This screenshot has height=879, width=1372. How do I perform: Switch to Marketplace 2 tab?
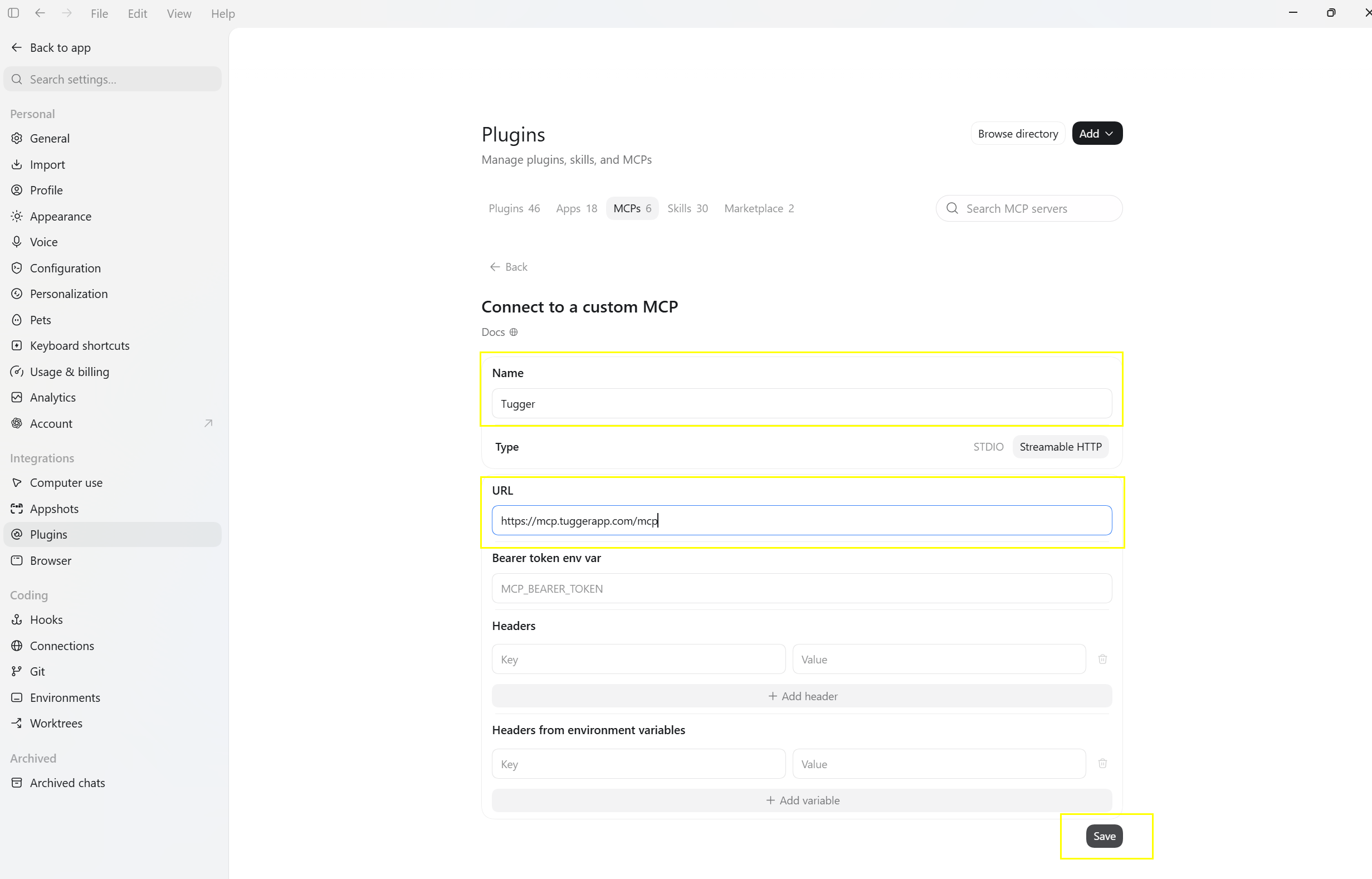pos(759,209)
